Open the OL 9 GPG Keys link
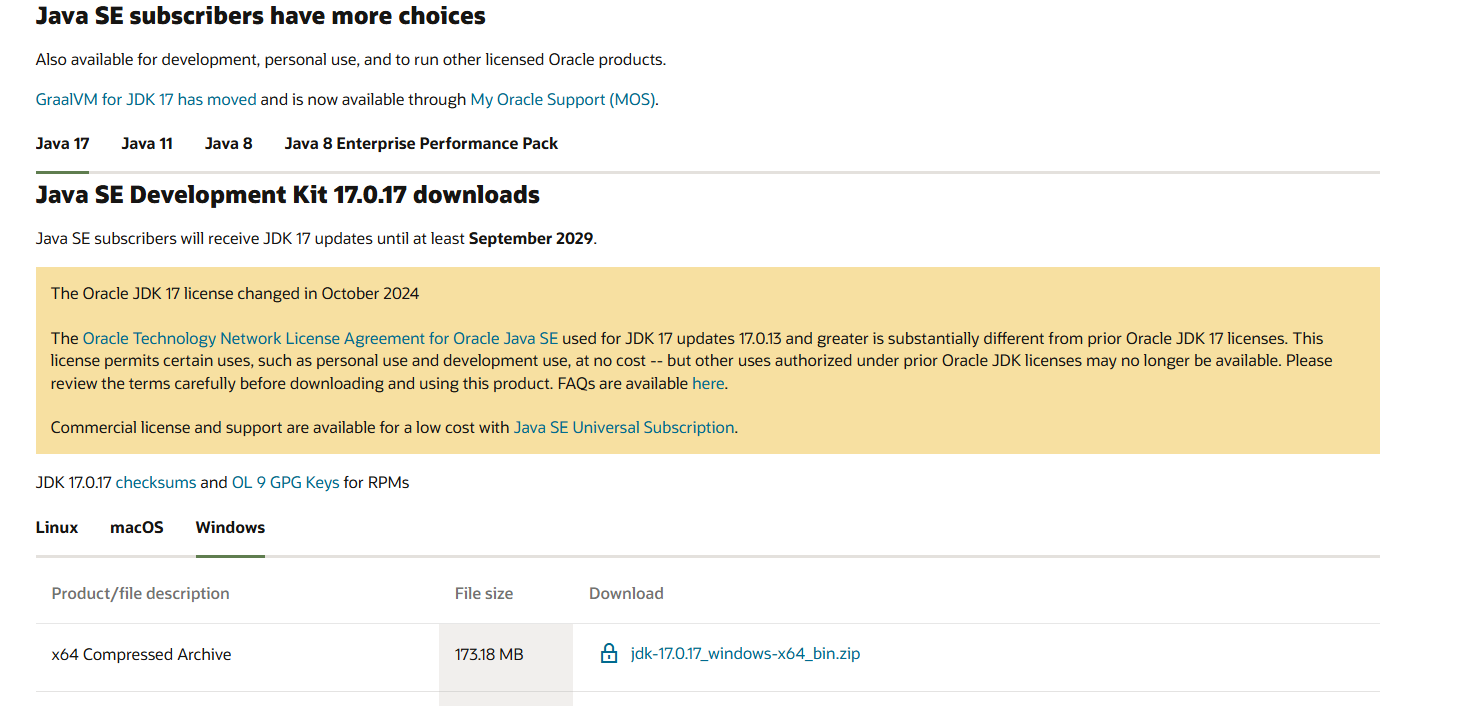 tap(285, 482)
